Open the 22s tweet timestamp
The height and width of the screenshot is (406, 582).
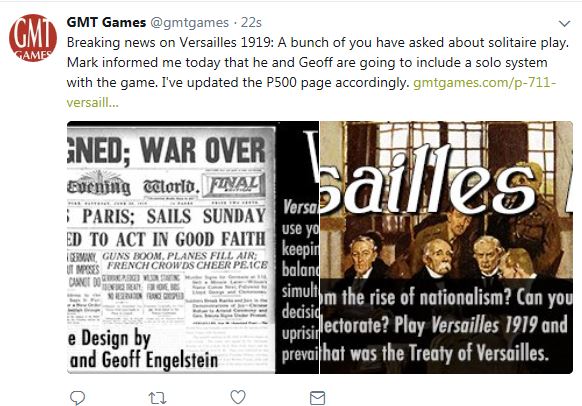[251, 23]
